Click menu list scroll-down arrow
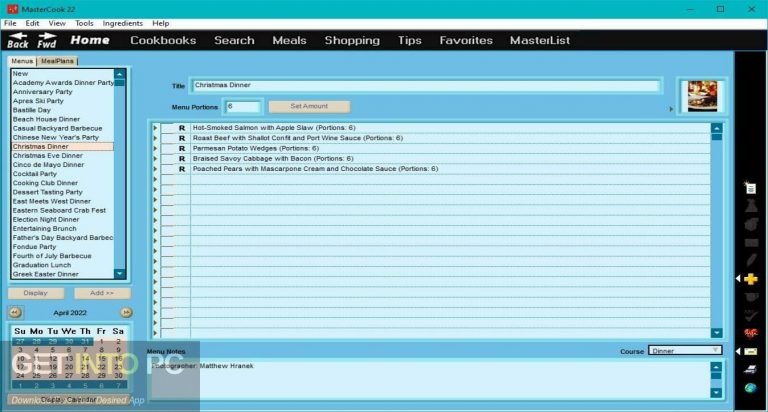This screenshot has height=412, width=768. (x=120, y=274)
